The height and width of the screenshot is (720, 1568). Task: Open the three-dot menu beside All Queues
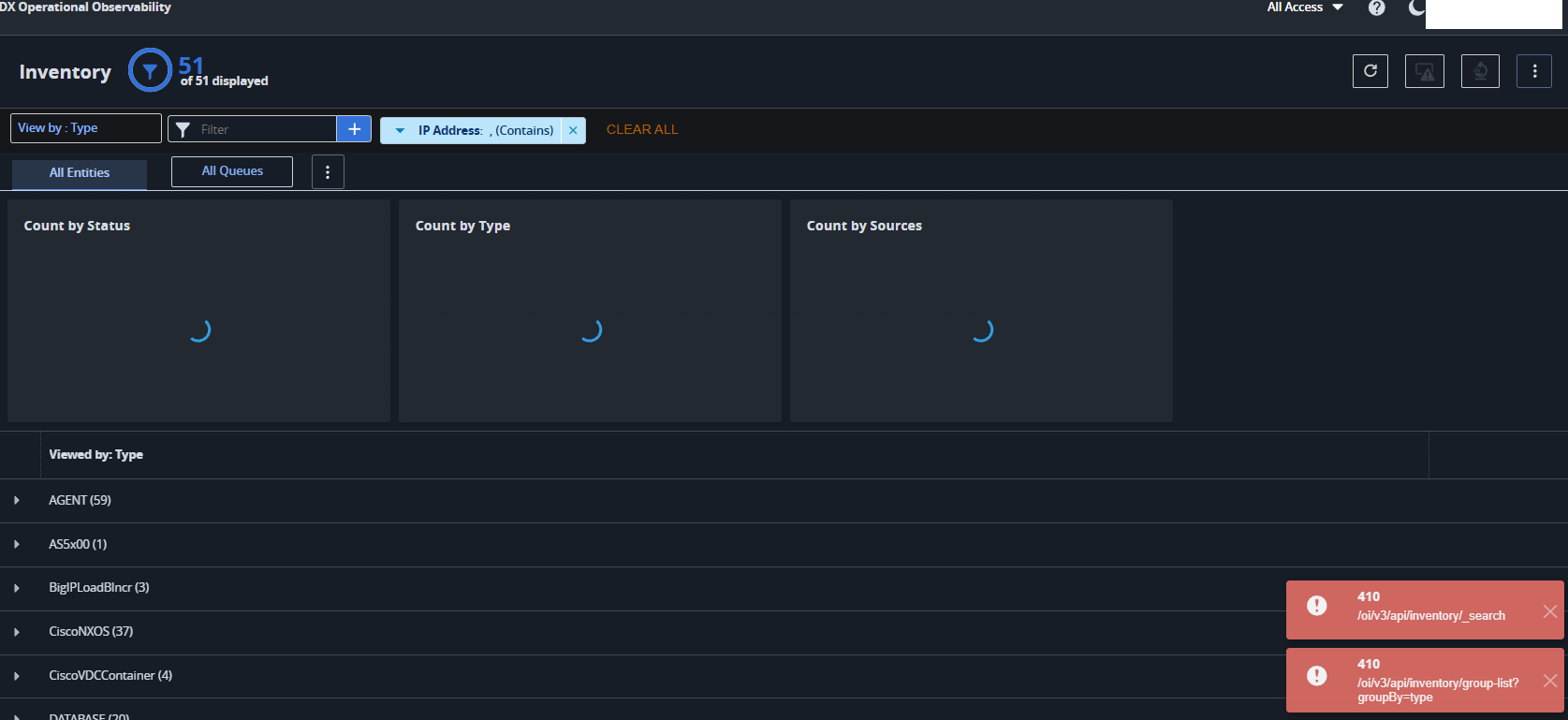click(x=328, y=172)
